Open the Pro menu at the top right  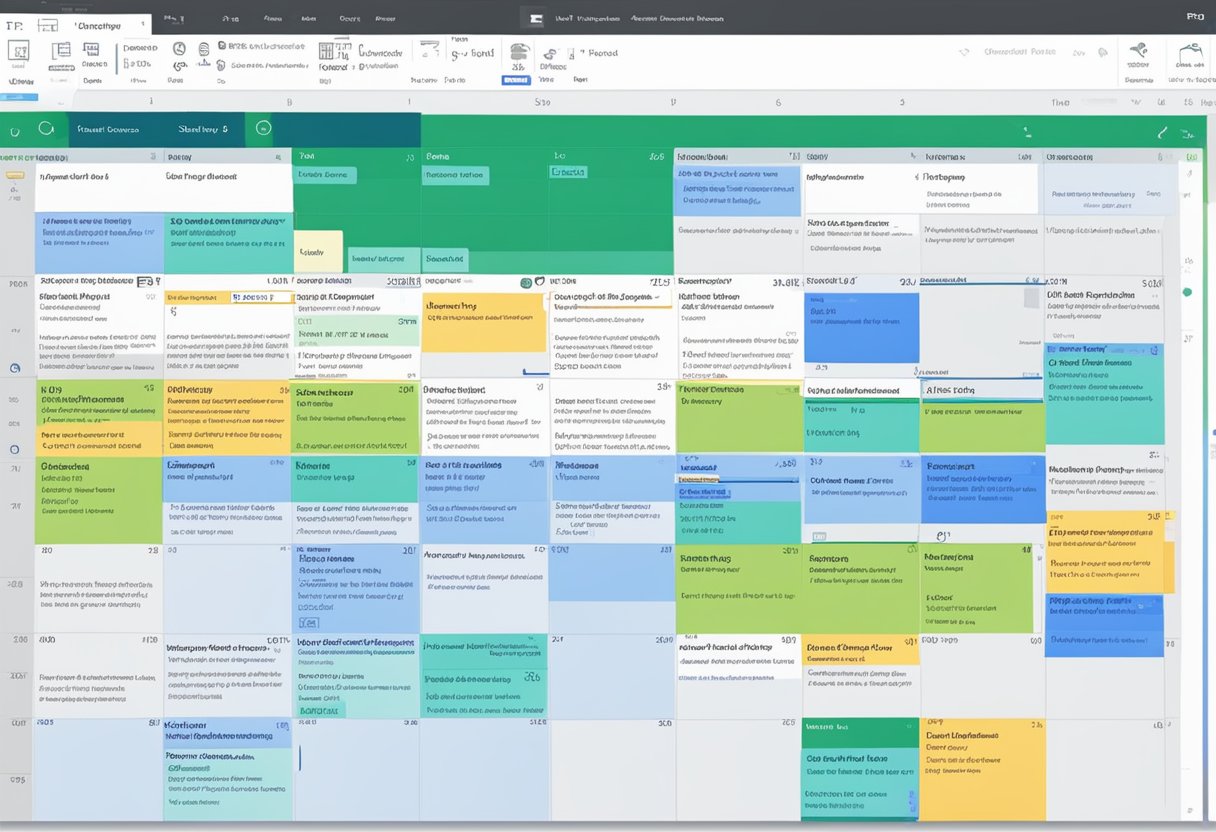pos(1196,16)
